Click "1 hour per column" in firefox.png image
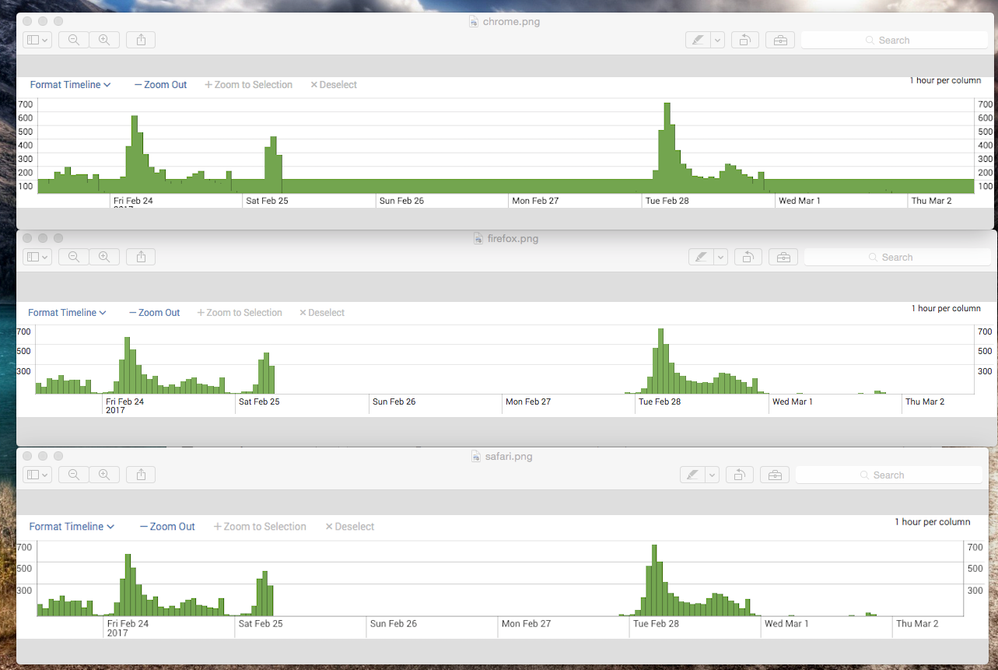998x670 pixels. [x=946, y=308]
